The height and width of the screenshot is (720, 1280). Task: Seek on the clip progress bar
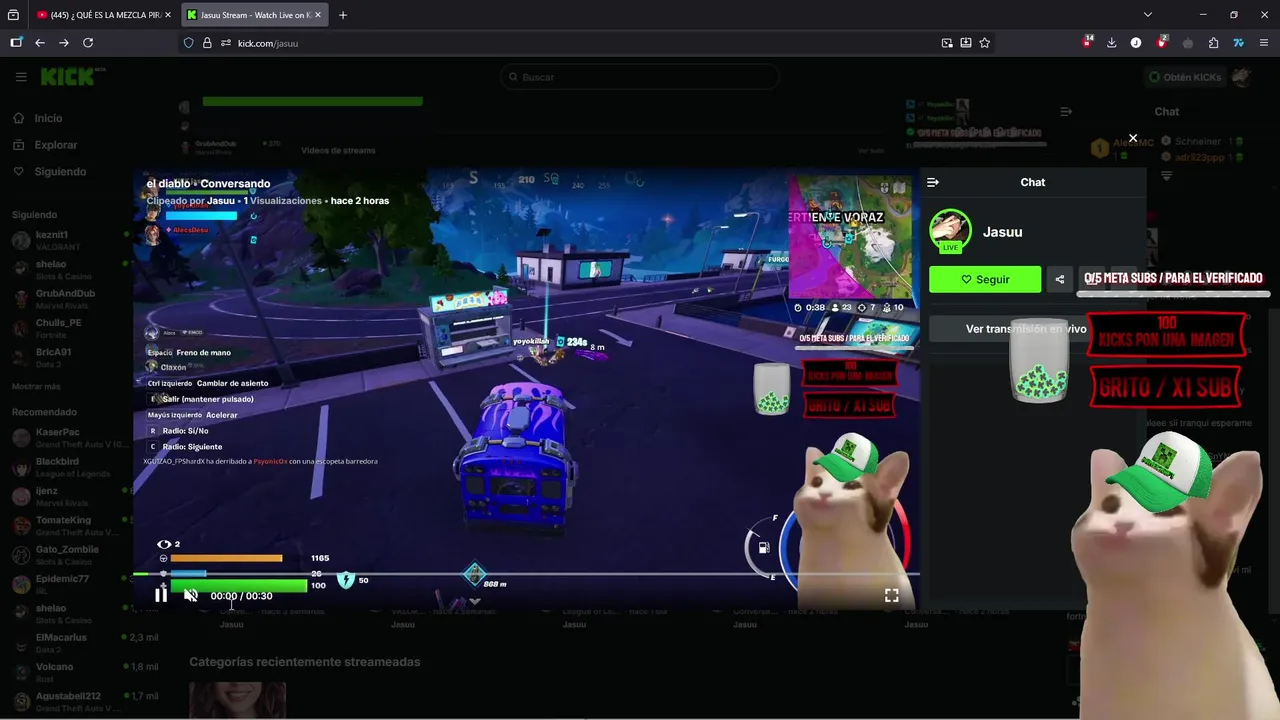[526, 574]
